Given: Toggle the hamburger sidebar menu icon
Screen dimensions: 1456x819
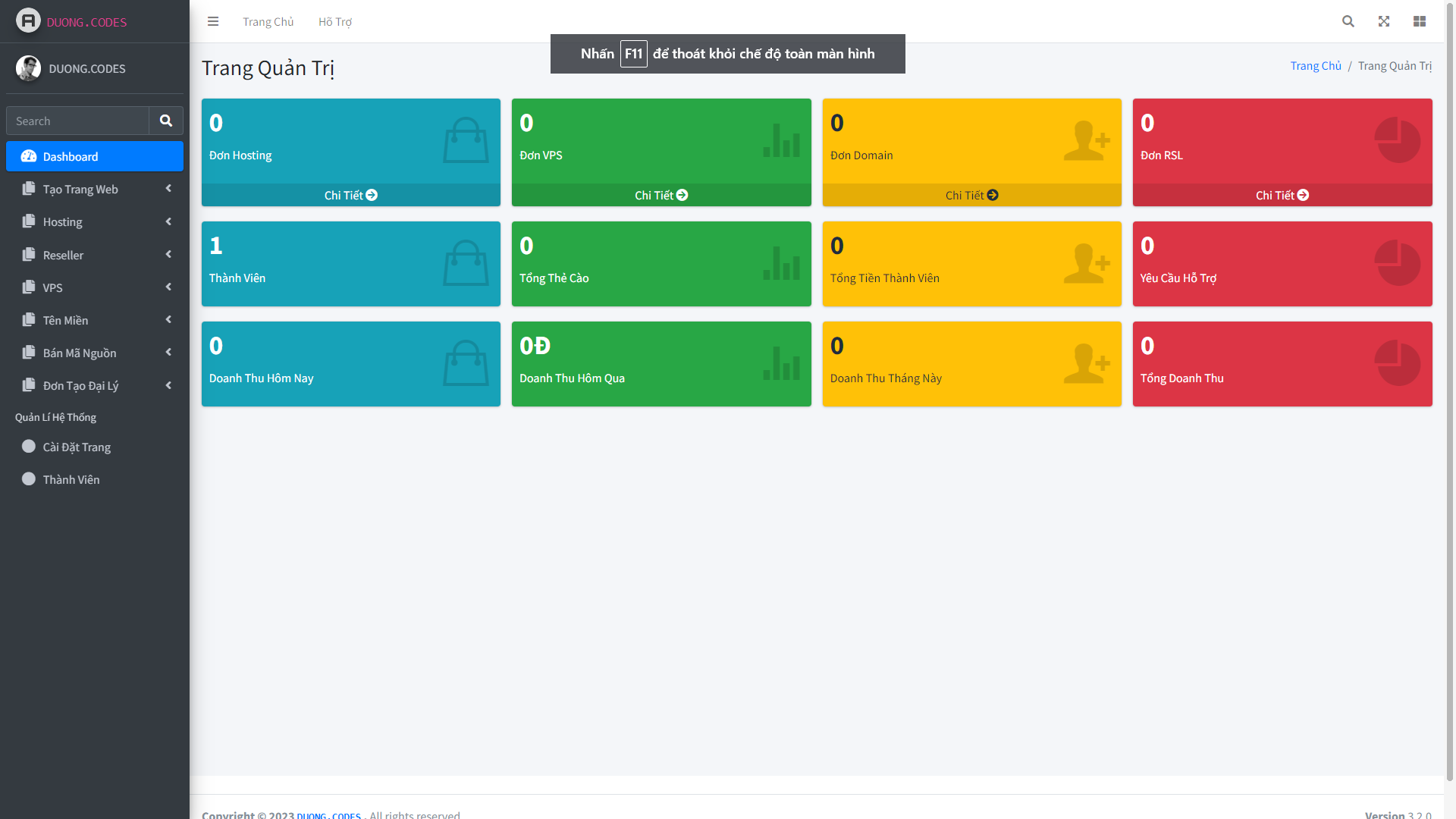Looking at the screenshot, I should pyautogui.click(x=213, y=21).
